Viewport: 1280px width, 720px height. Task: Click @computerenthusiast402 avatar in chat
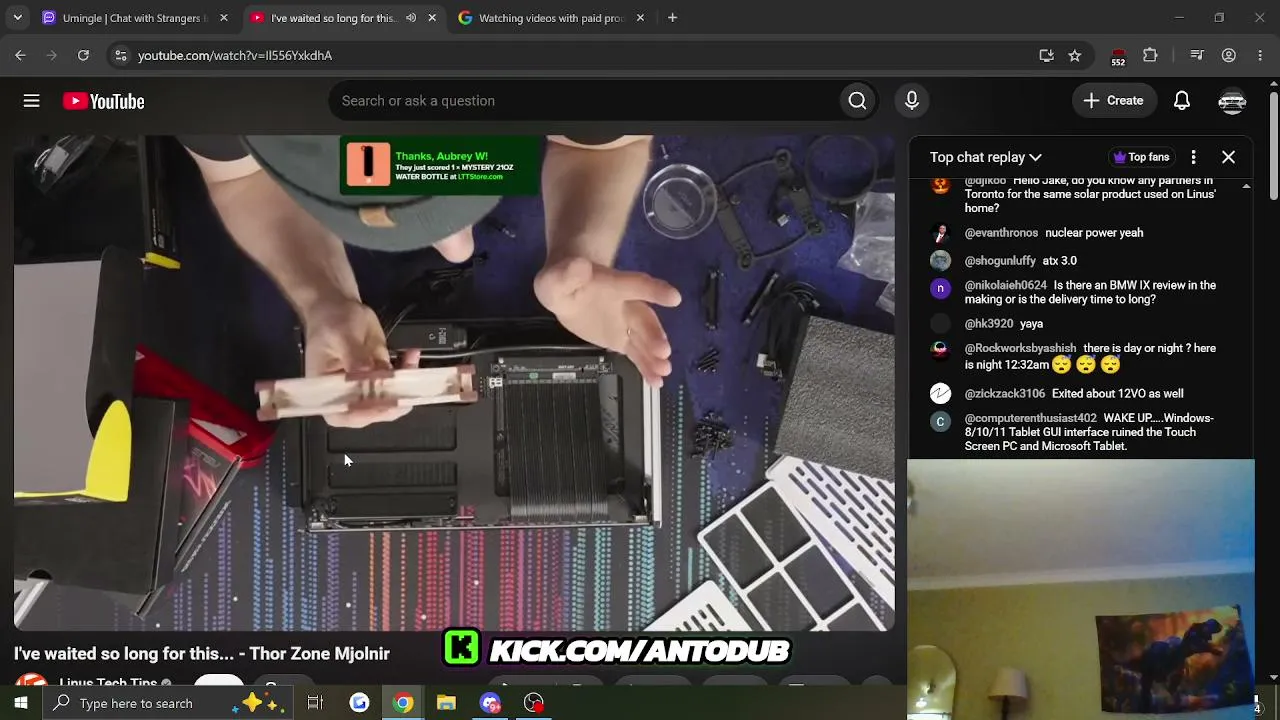point(940,422)
